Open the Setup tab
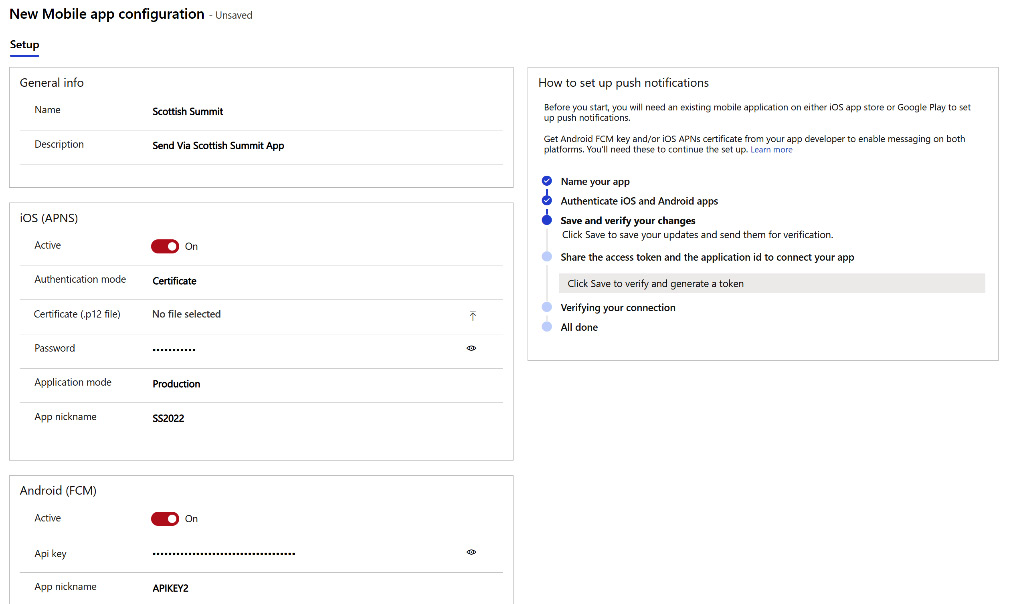 [x=24, y=44]
